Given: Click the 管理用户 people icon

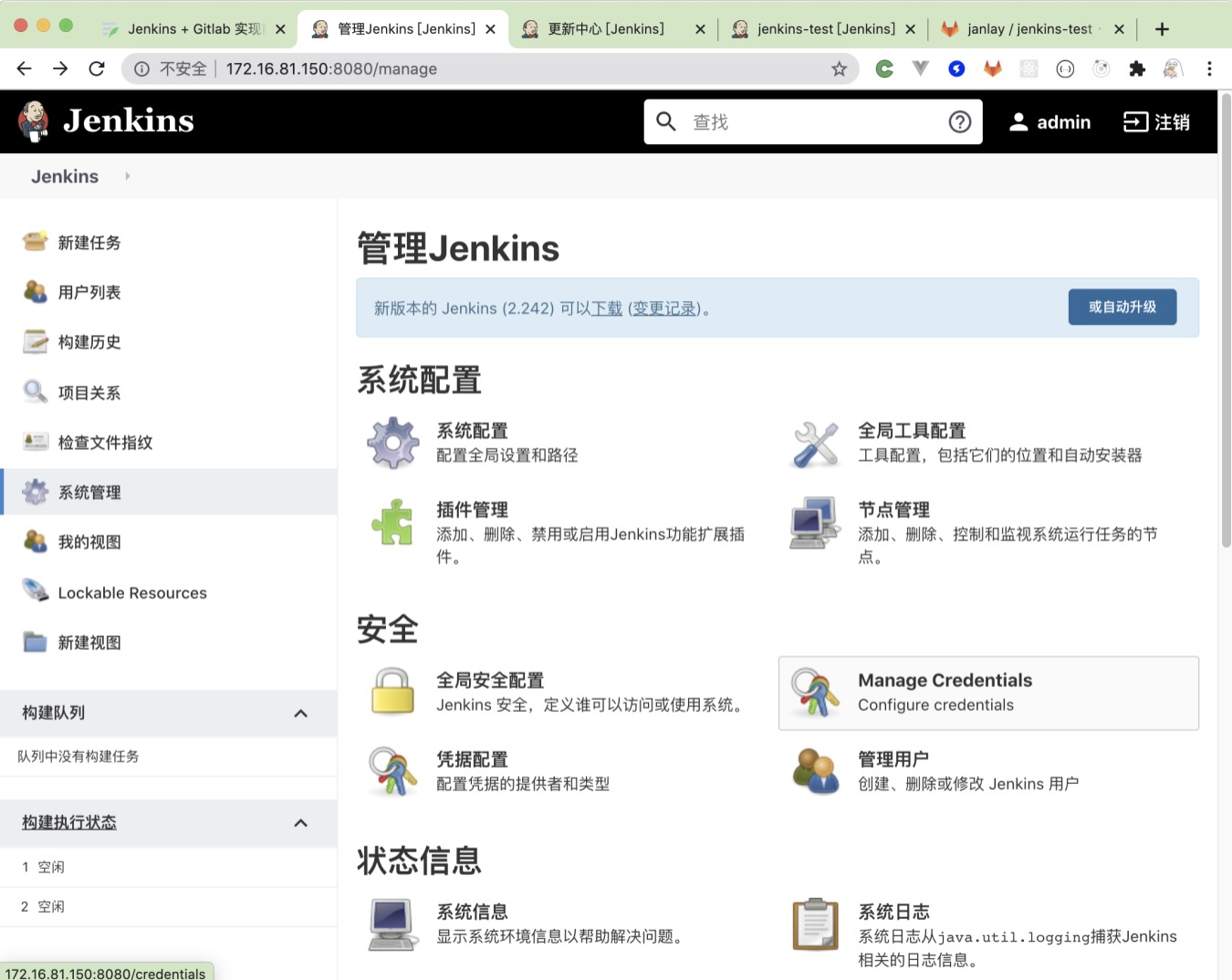Looking at the screenshot, I should pyautogui.click(x=815, y=771).
